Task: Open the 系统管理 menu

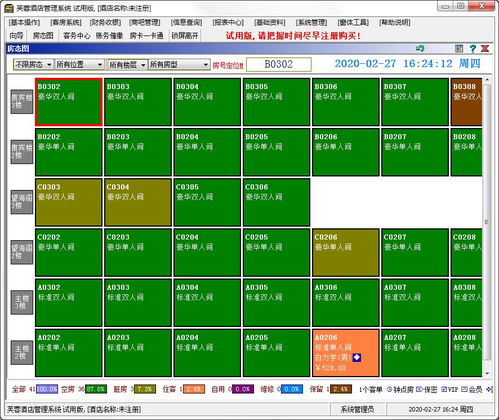Action: (x=311, y=22)
